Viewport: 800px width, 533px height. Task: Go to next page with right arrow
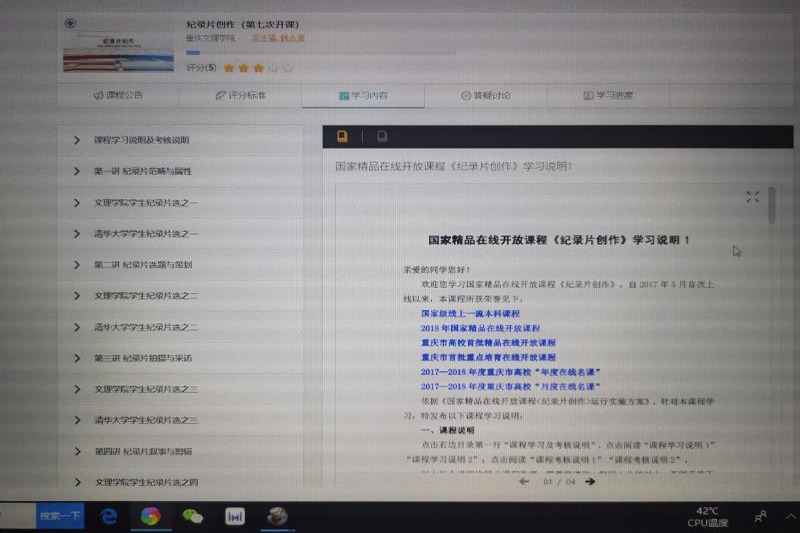tap(590, 481)
